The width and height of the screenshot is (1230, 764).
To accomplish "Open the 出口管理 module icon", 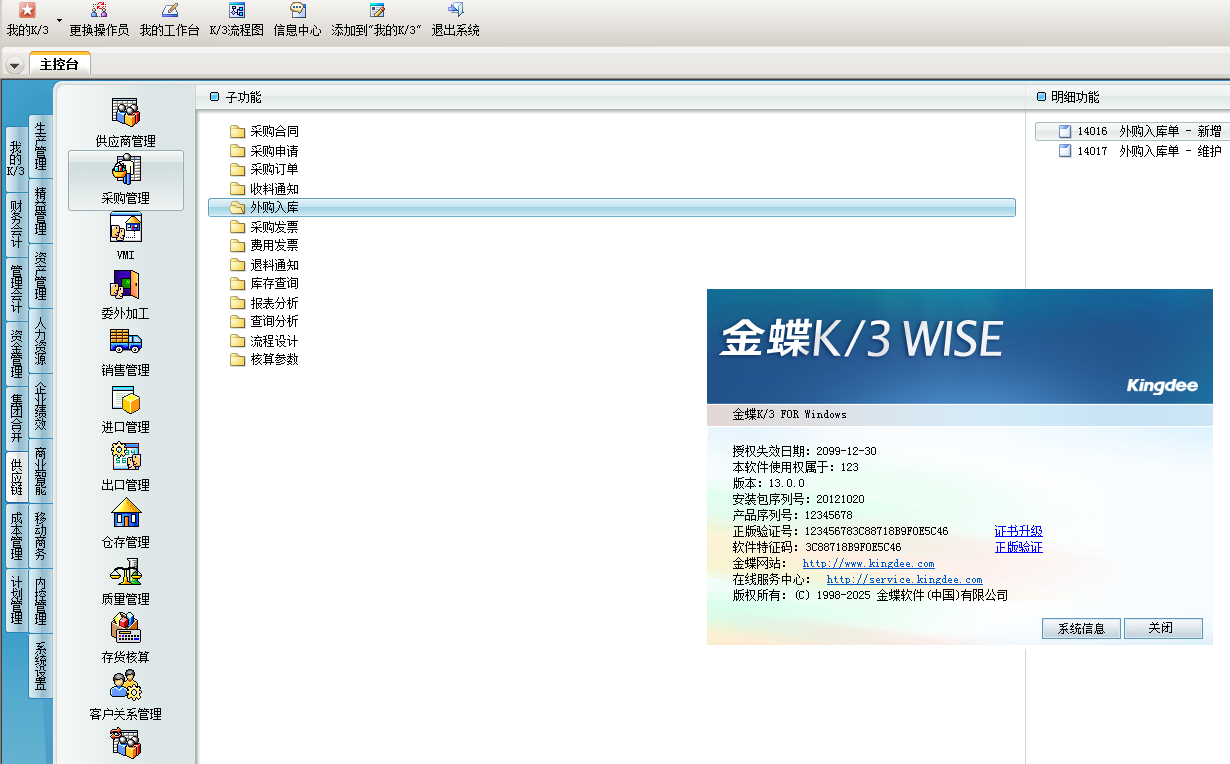I will tap(126, 466).
